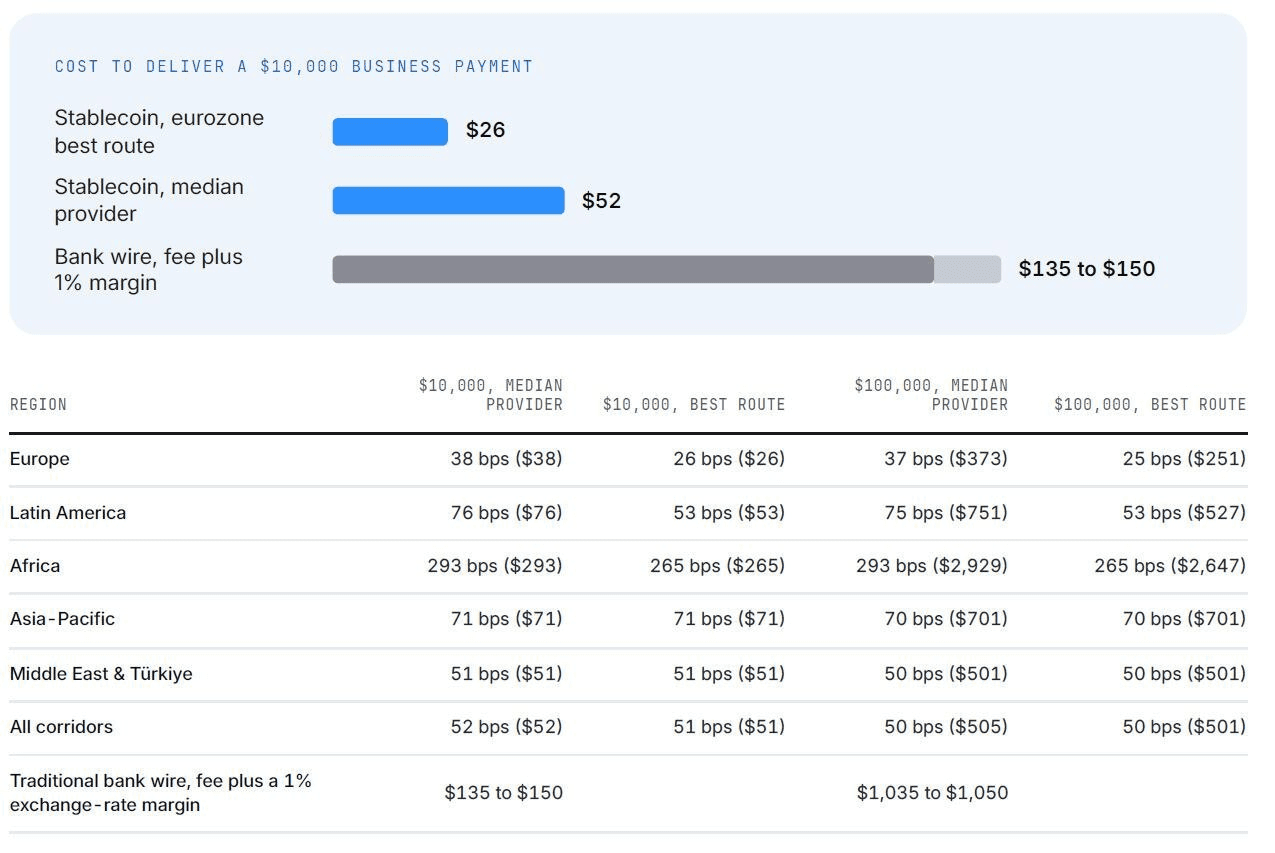Select the $10,000, BEST ROUTE column header
This screenshot has width=1275, height=853.
(694, 405)
